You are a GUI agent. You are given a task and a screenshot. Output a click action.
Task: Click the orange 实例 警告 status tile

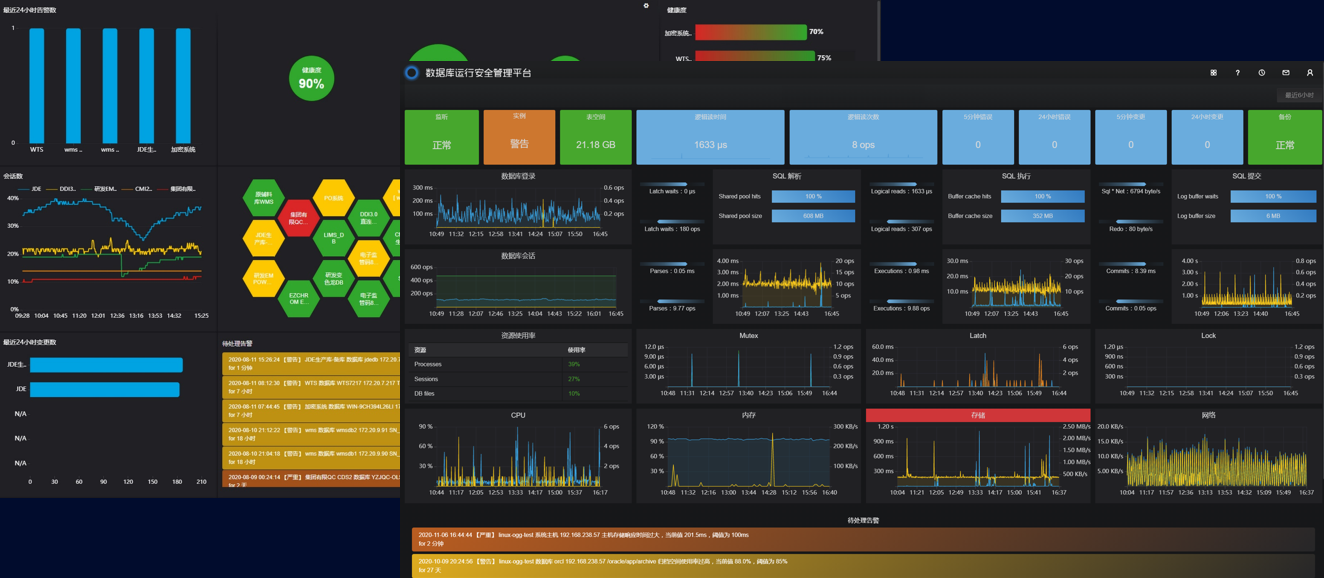tap(519, 138)
